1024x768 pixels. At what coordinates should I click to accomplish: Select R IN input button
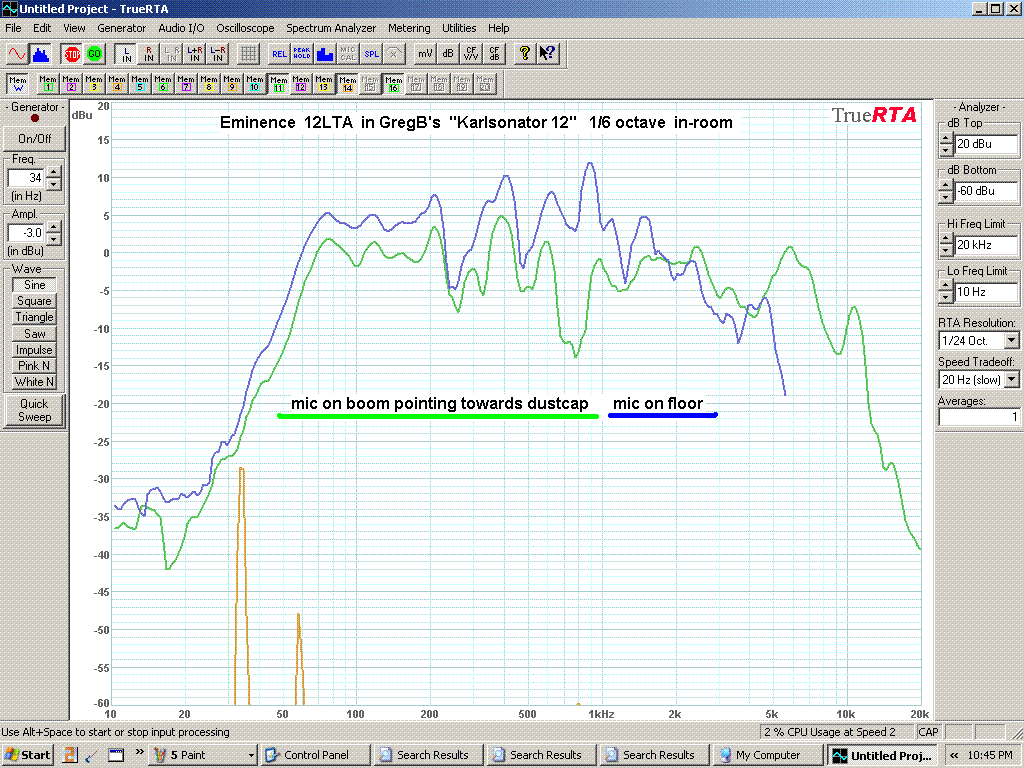click(x=149, y=54)
